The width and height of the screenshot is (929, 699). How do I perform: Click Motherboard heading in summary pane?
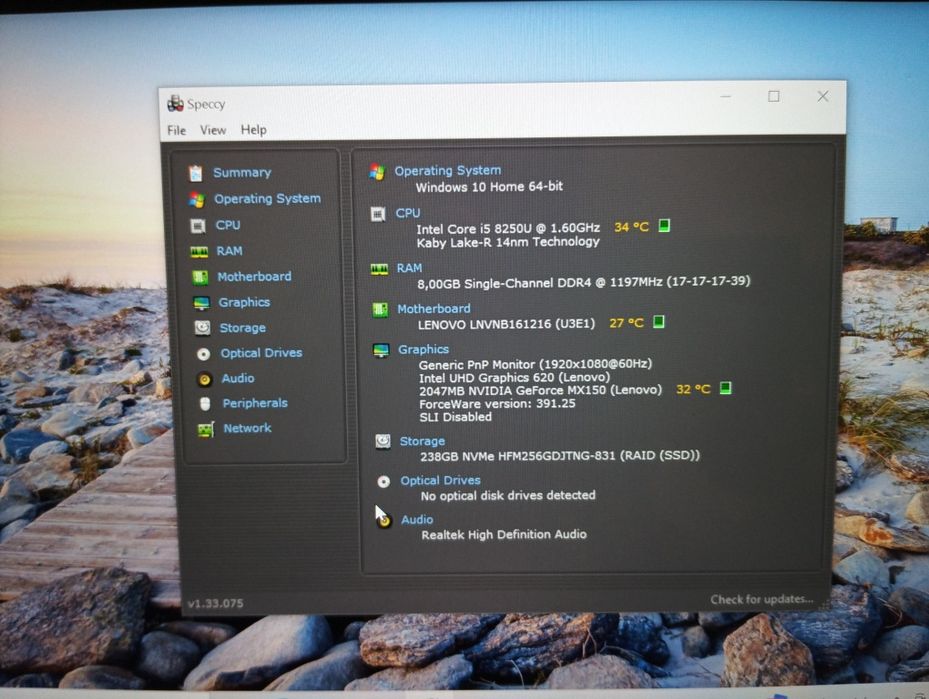click(x=434, y=309)
